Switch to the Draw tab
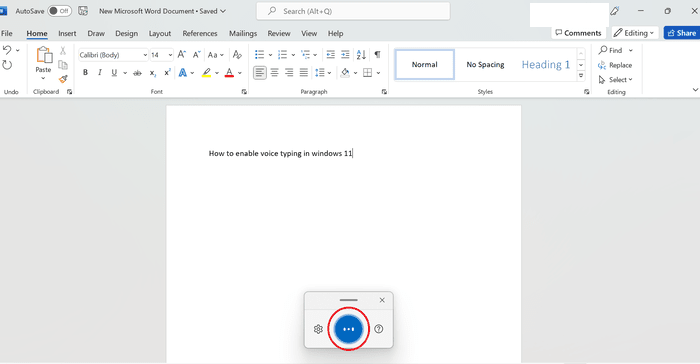Image resolution: width=700 pixels, height=364 pixels. (96, 33)
